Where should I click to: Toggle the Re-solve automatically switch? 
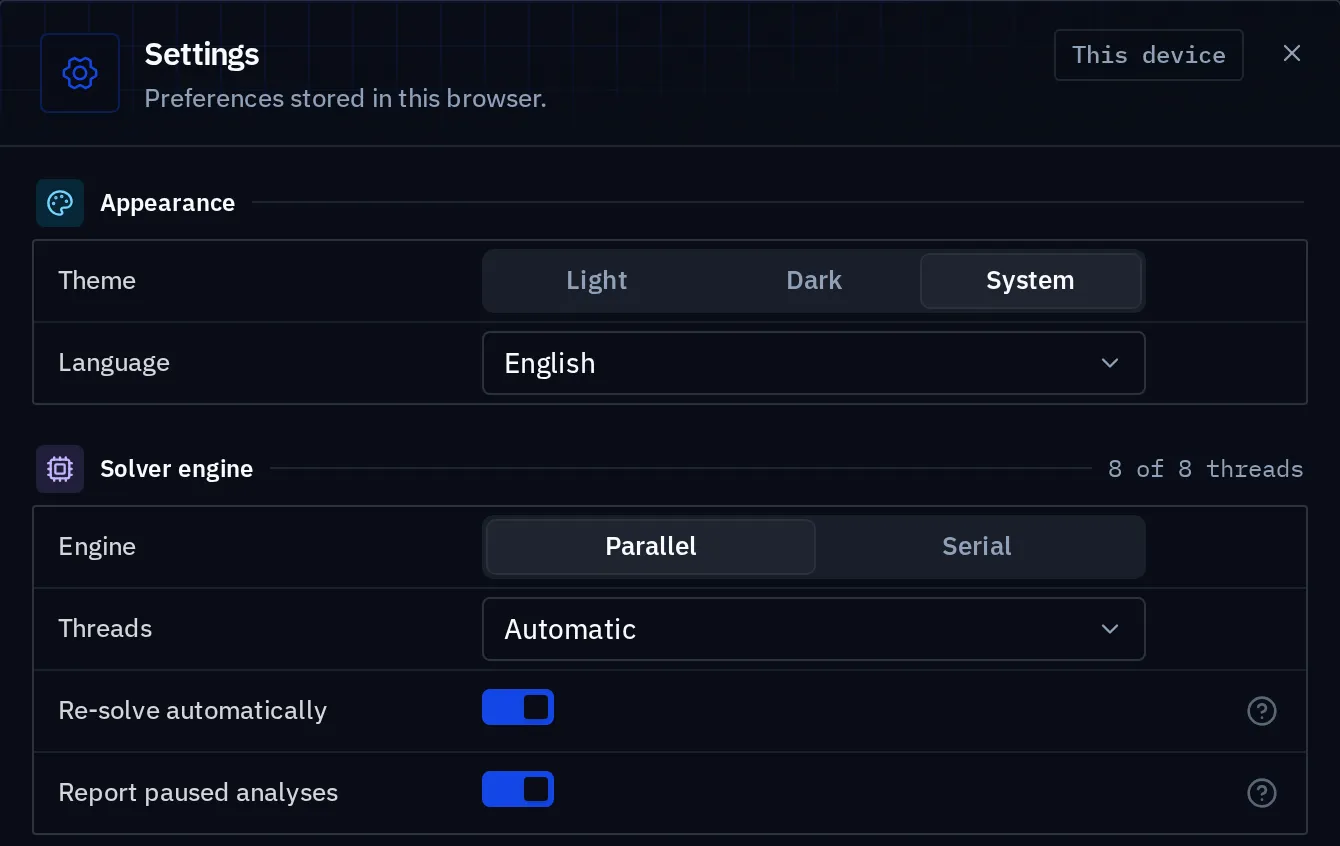point(518,707)
